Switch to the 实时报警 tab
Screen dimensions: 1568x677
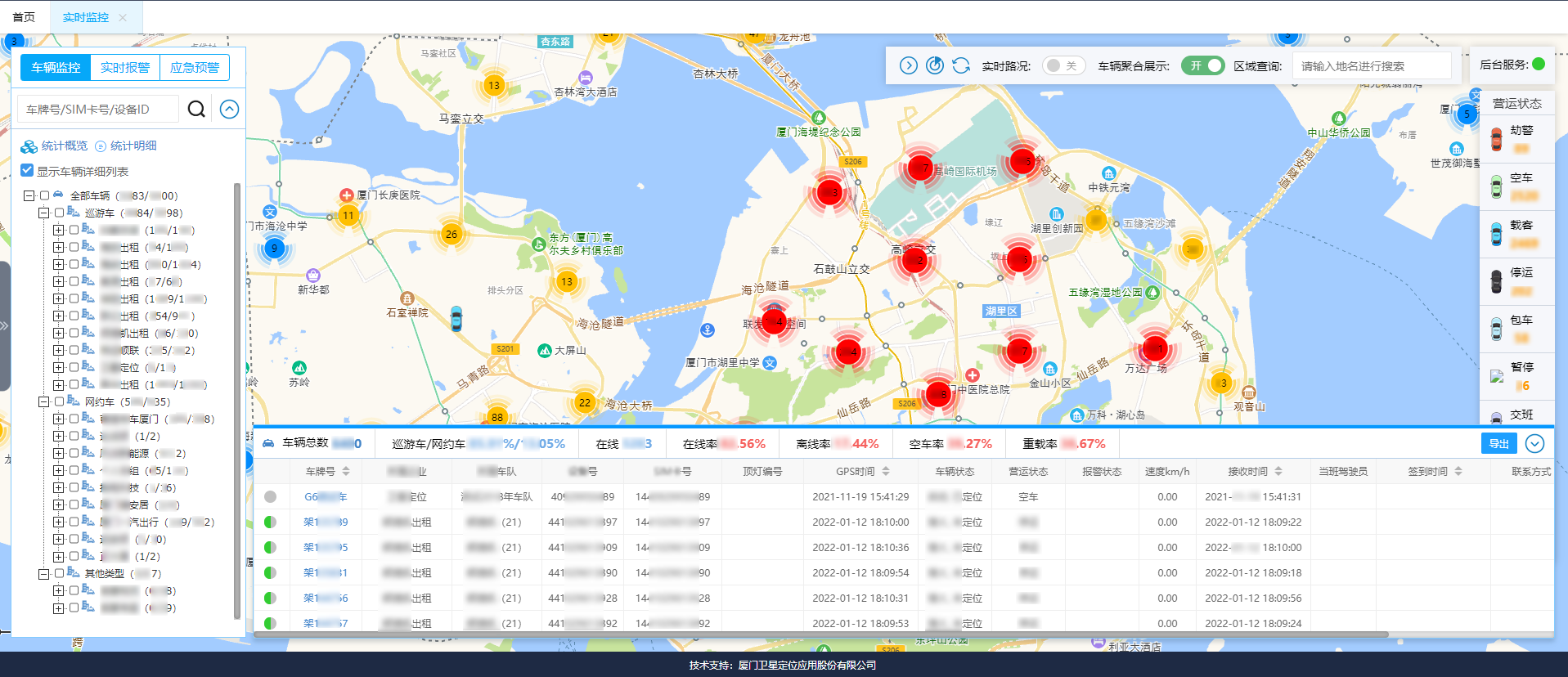click(x=125, y=67)
